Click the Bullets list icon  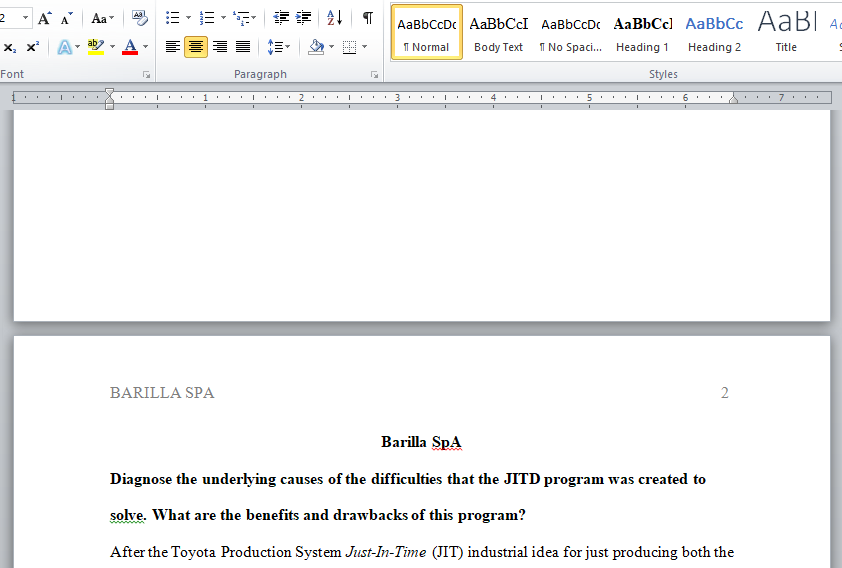pos(172,18)
